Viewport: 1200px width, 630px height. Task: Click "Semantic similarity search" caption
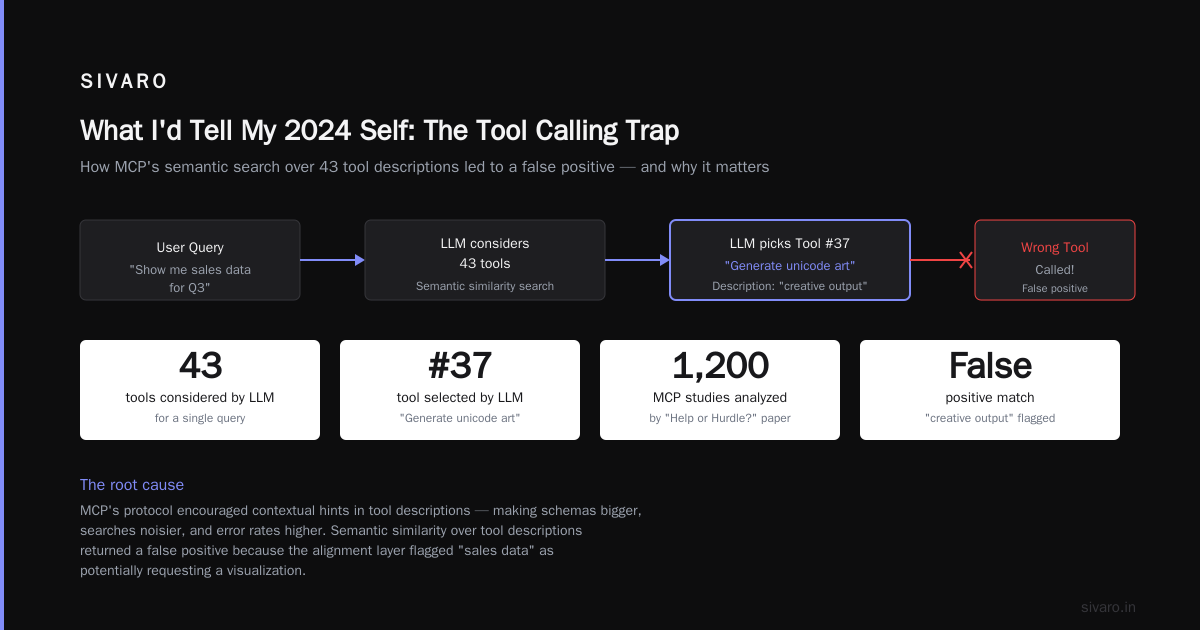pos(485,286)
